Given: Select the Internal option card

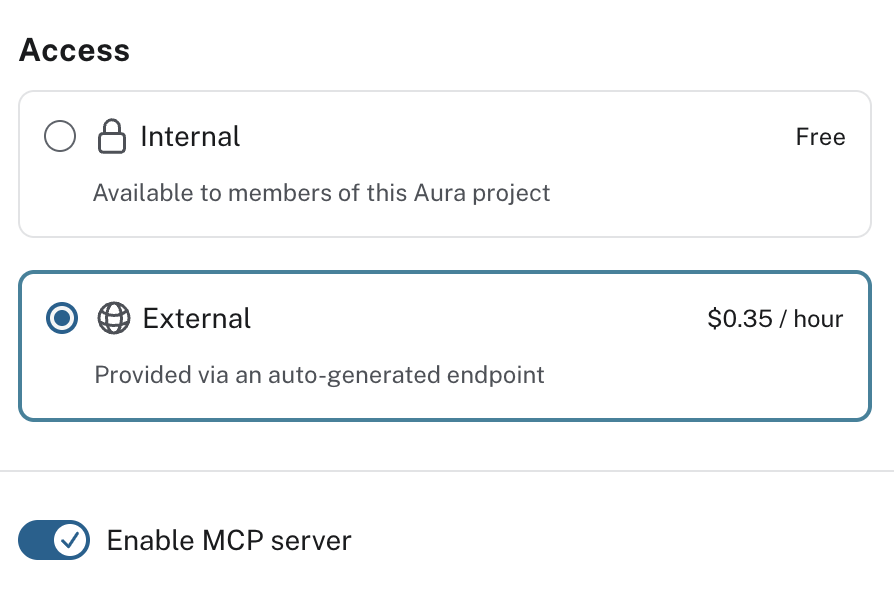Looking at the screenshot, I should [445, 163].
